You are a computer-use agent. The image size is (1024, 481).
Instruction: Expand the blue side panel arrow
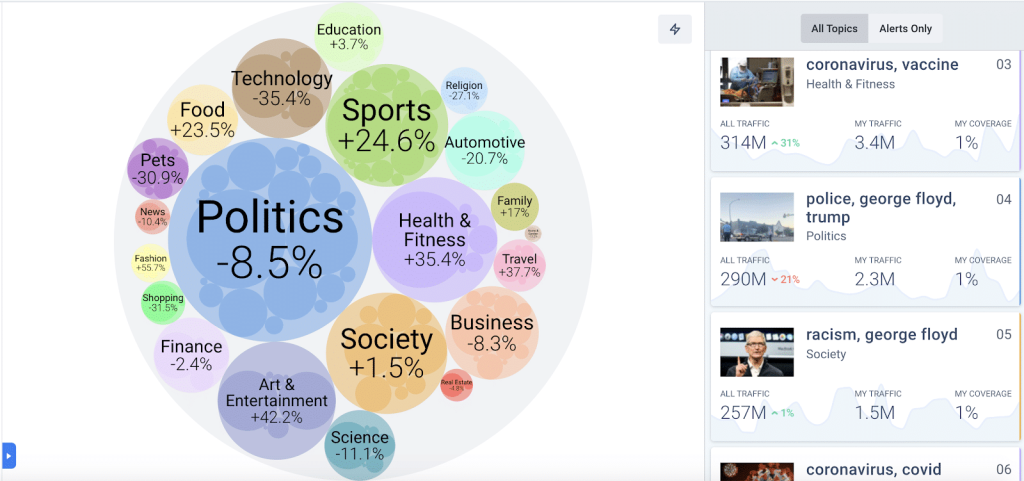coord(9,455)
